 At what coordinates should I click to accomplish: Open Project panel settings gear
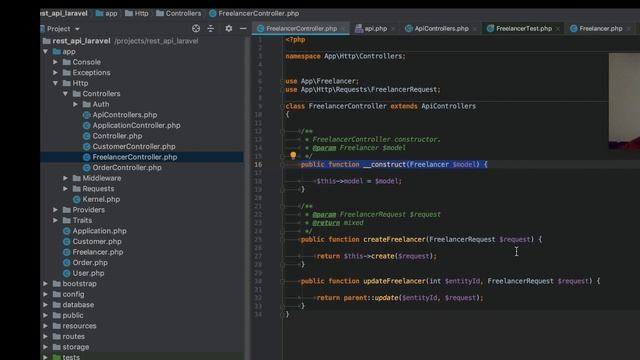229,29
